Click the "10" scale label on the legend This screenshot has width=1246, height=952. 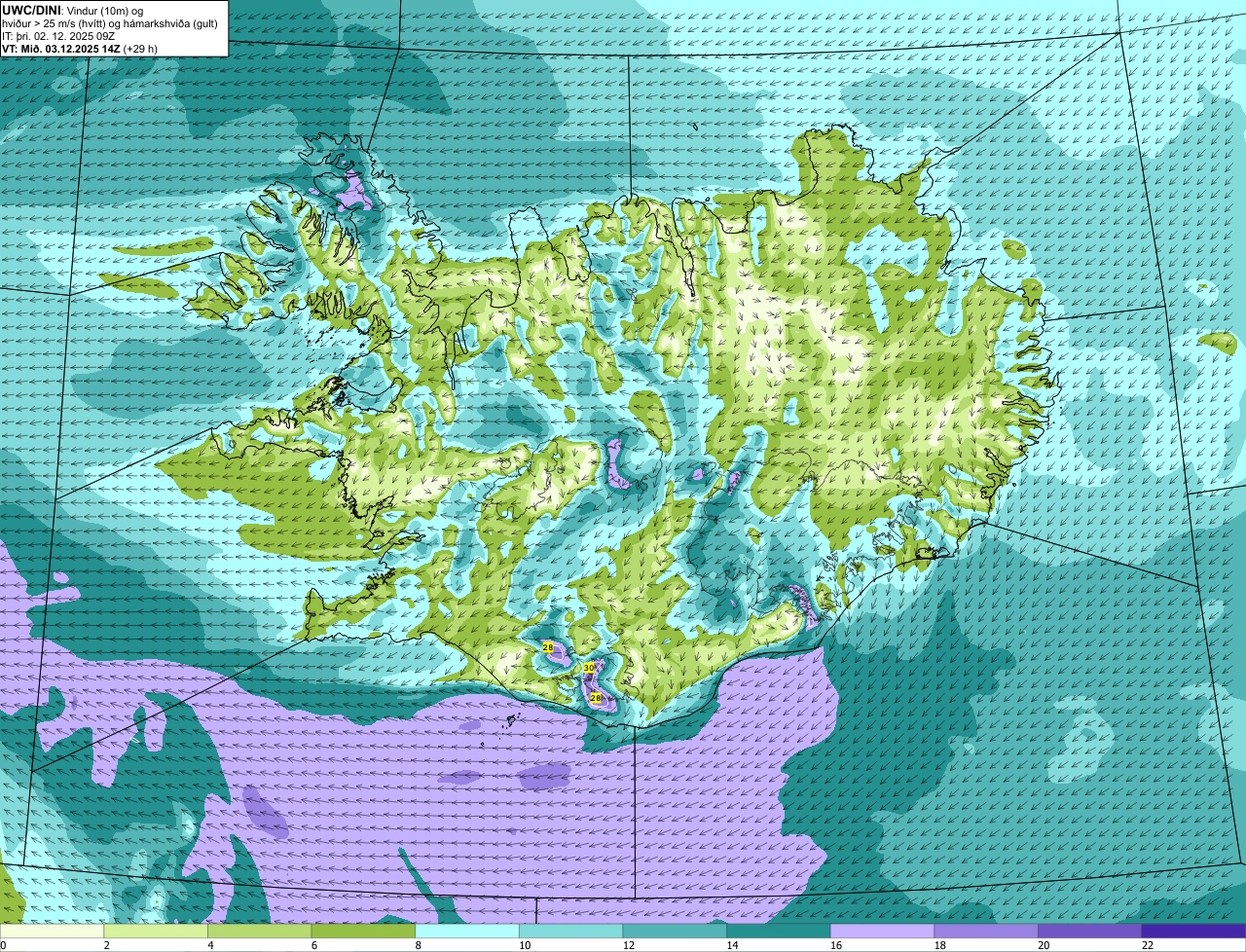525,945
